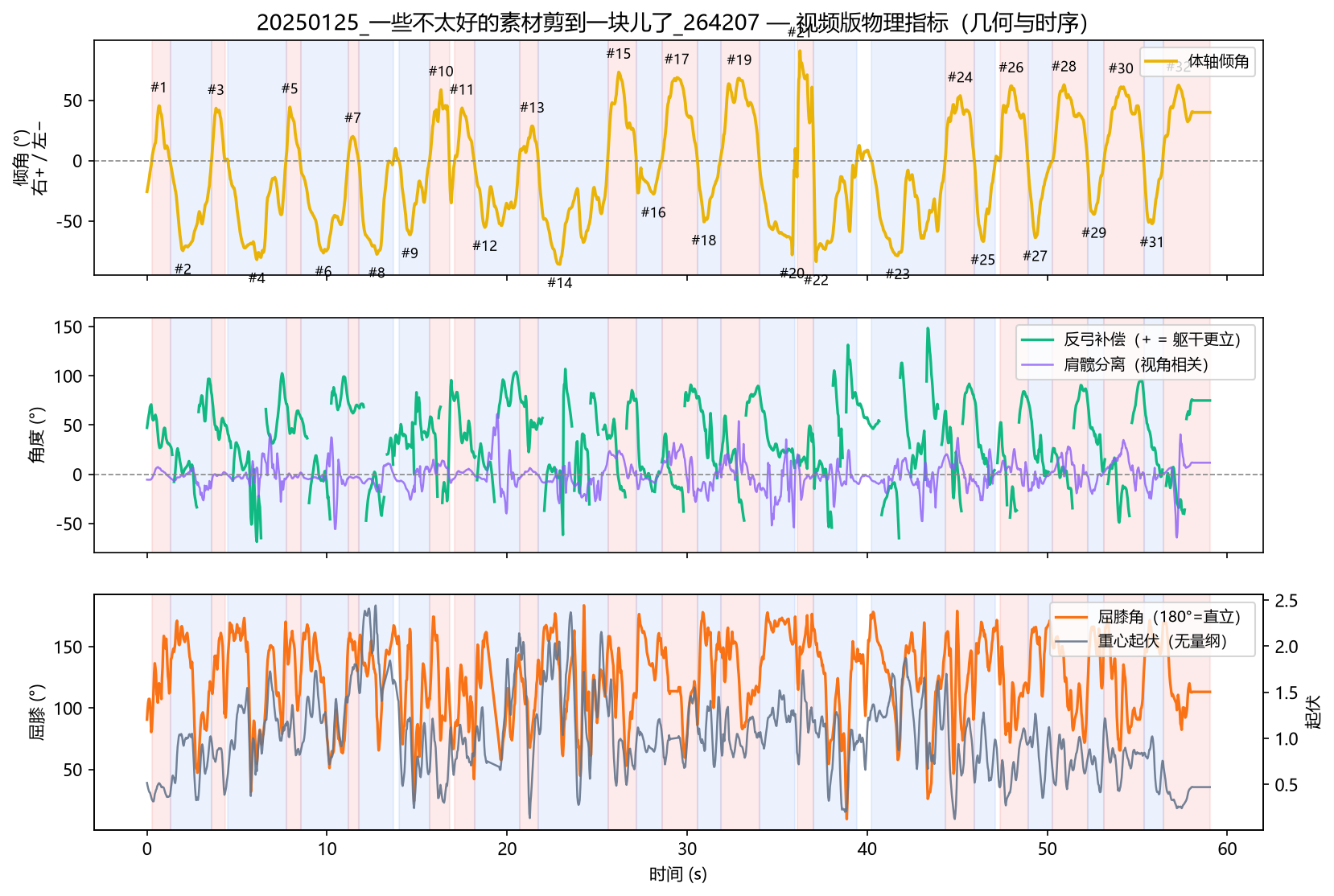This screenshot has width=1334, height=896.
Task: Click the orange line sample beside 屈膝角
Action: [1072, 617]
